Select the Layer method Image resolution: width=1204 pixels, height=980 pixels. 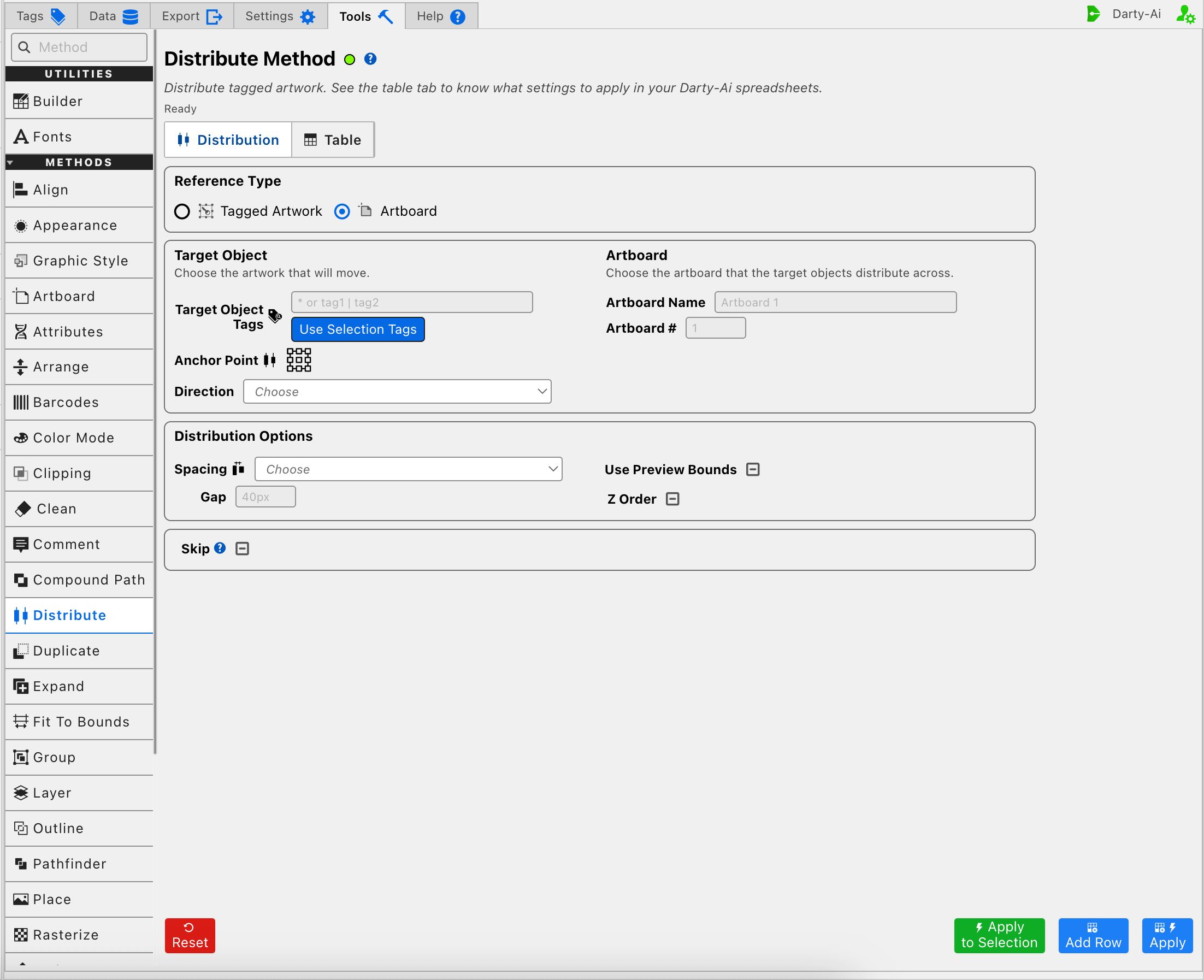coord(79,793)
